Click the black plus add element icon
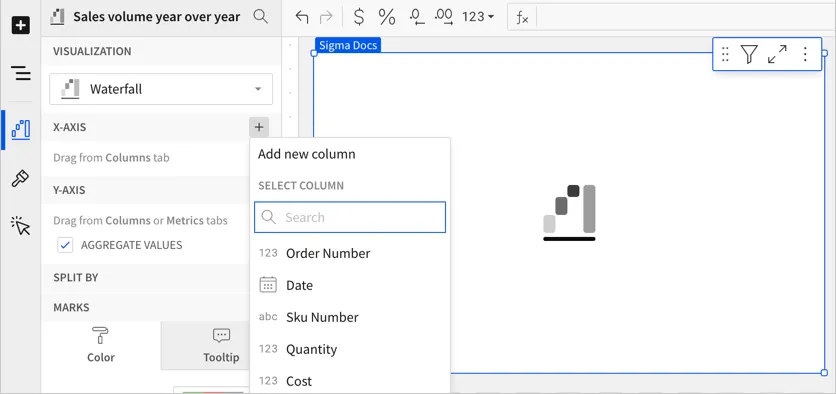Image resolution: width=836 pixels, height=394 pixels. click(20, 25)
